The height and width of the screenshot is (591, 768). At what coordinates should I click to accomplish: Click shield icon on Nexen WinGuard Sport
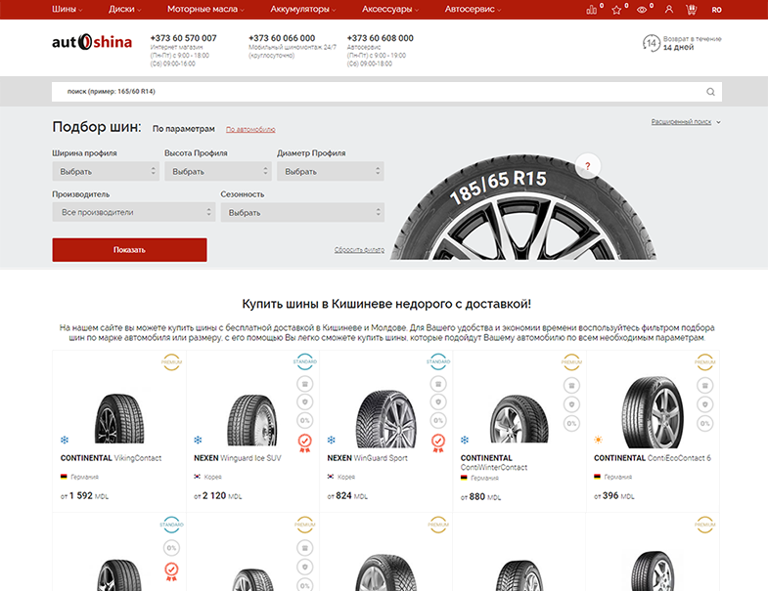[438, 402]
